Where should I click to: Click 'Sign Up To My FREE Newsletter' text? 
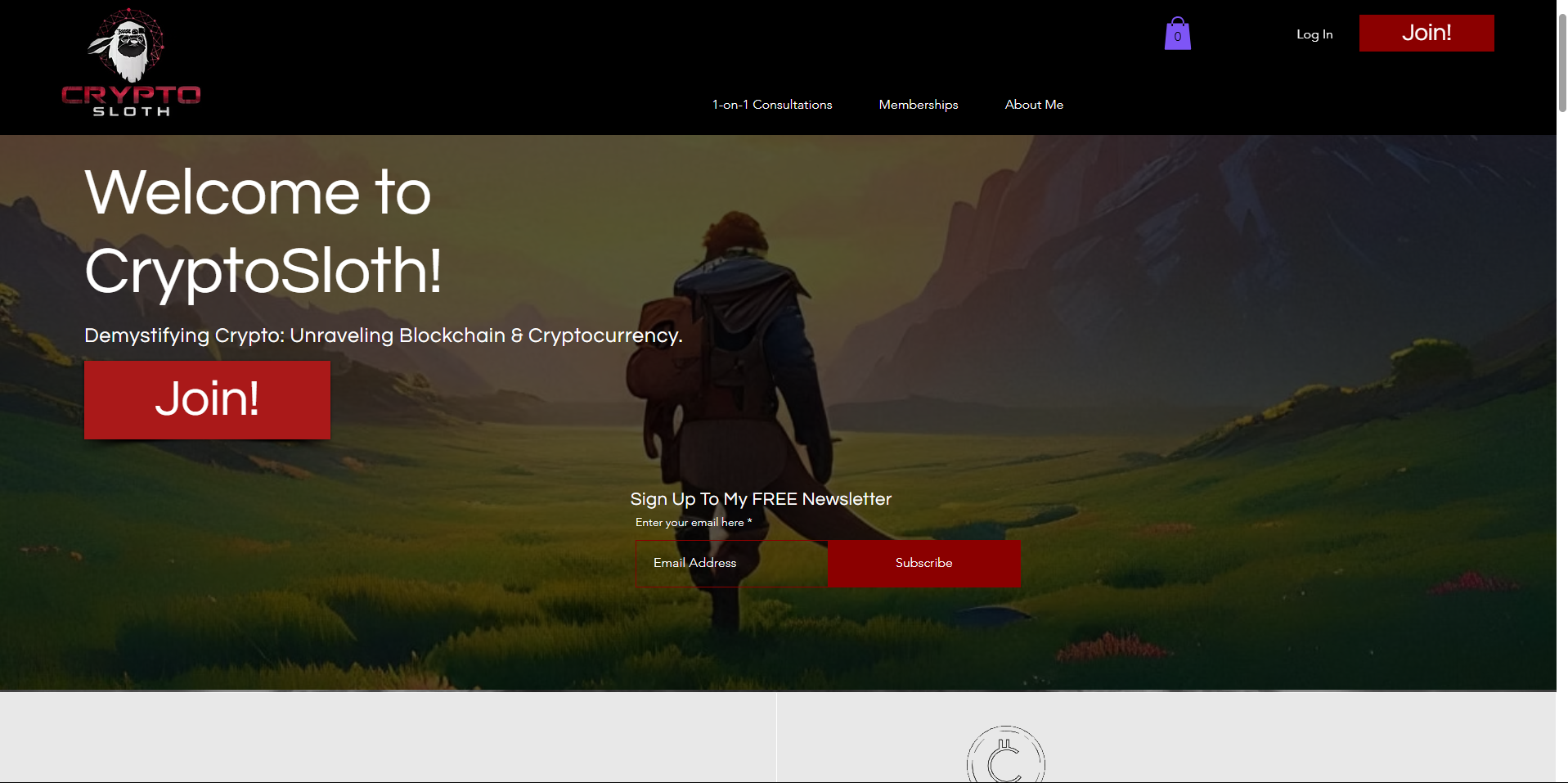tap(761, 499)
